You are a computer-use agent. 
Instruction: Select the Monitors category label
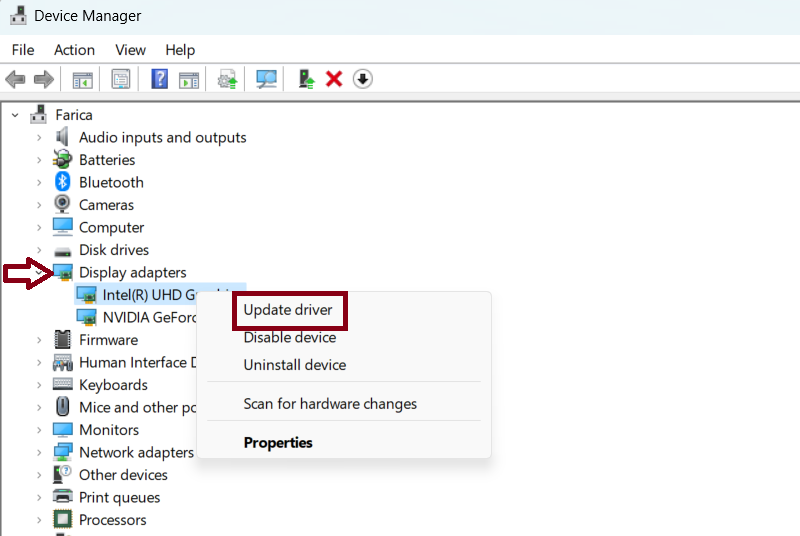tap(109, 429)
